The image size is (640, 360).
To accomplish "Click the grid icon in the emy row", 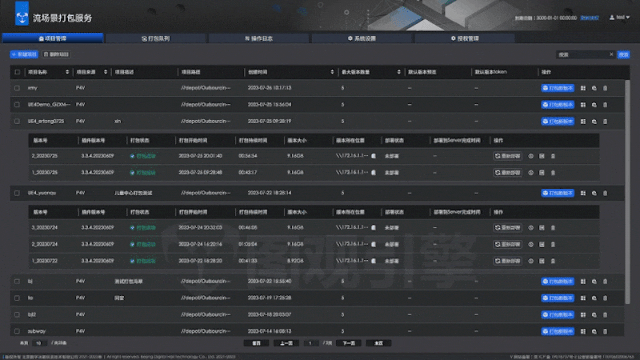I will pos(583,88).
